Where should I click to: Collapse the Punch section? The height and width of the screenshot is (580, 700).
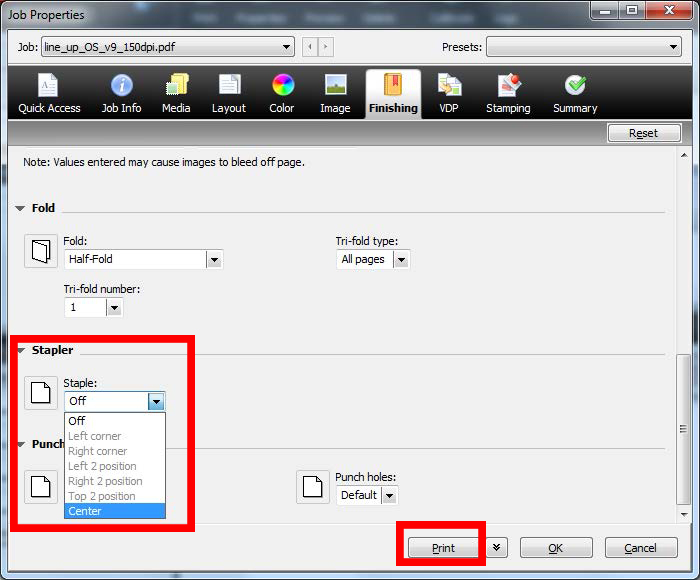(x=21, y=444)
